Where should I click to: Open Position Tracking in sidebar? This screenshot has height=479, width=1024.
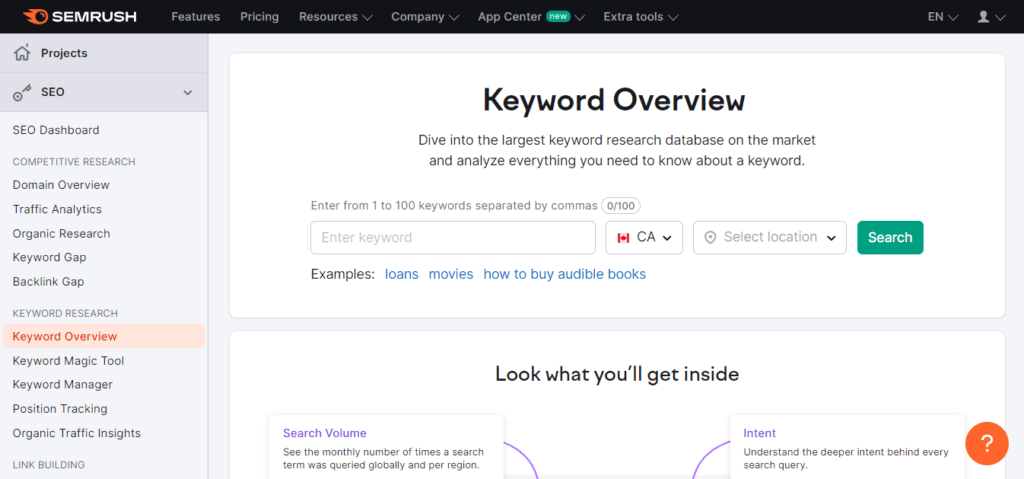point(59,408)
